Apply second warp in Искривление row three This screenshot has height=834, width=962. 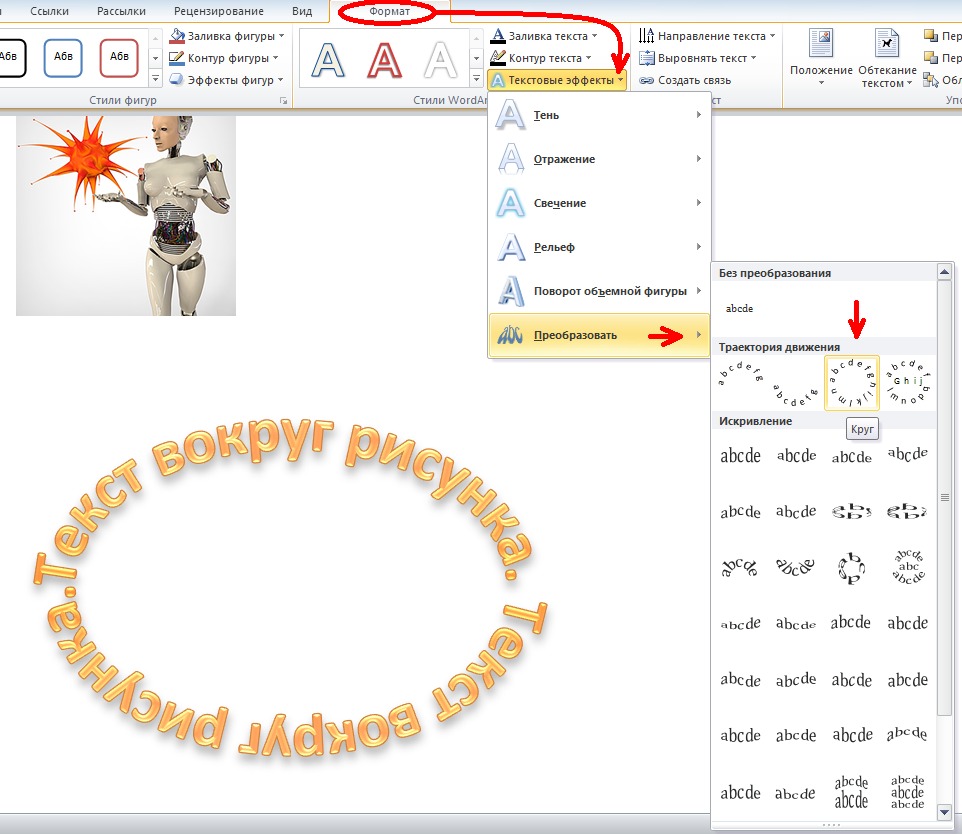click(796, 567)
